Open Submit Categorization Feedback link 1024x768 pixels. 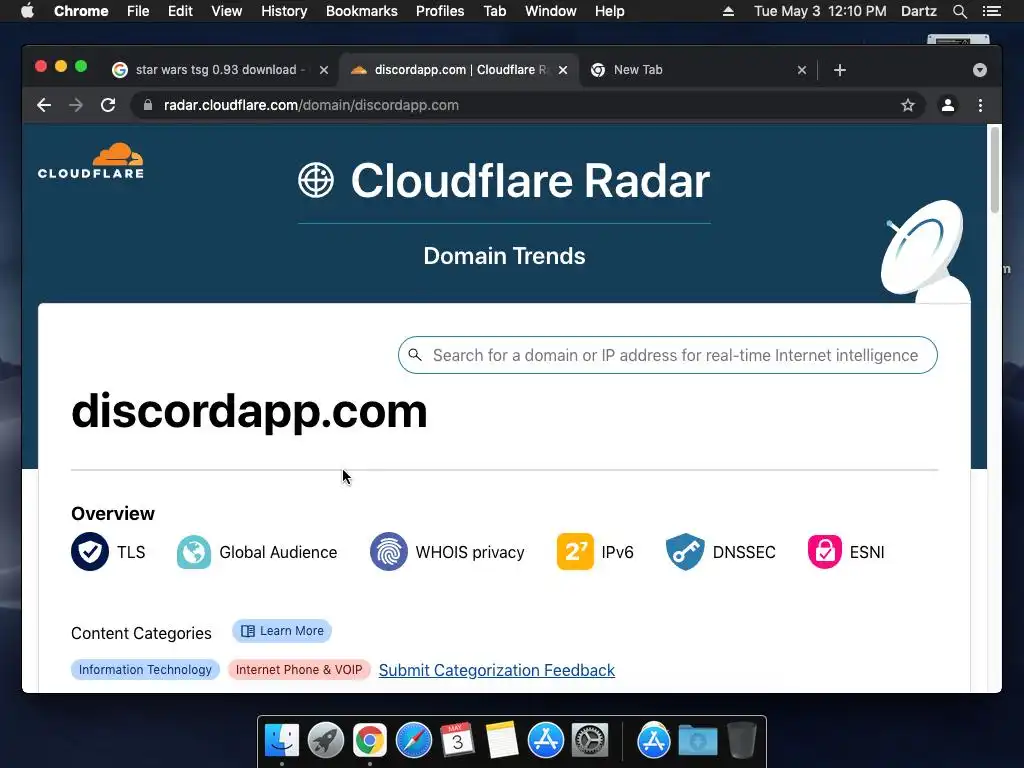pyautogui.click(x=497, y=670)
